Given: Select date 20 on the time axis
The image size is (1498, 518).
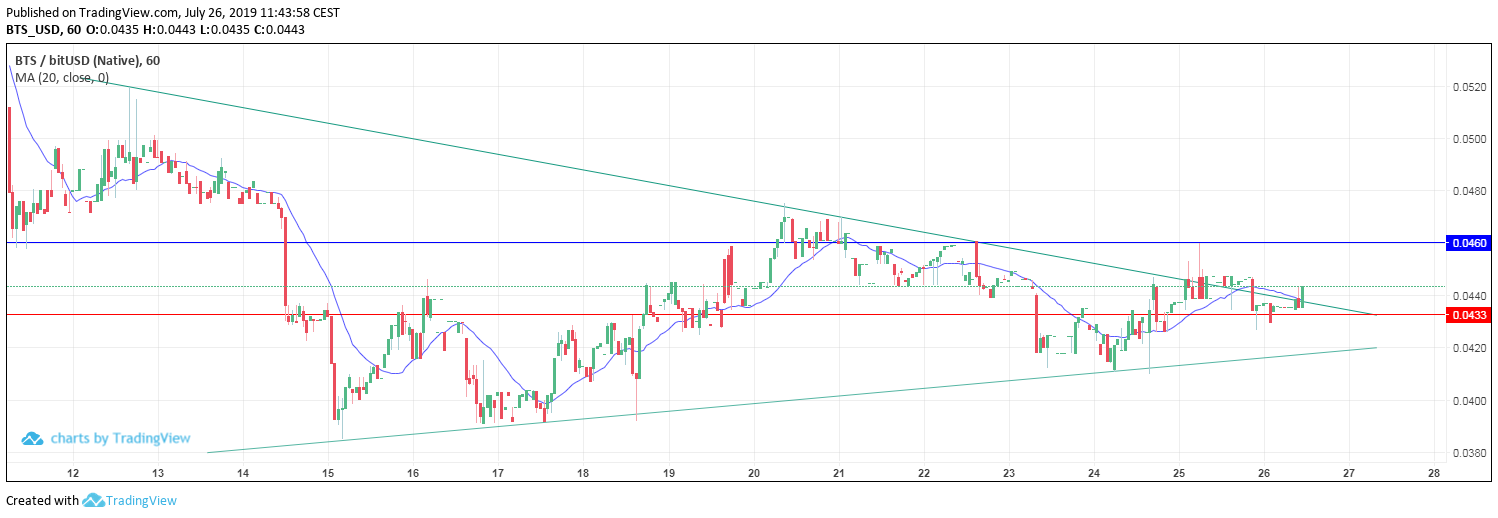Looking at the screenshot, I should (x=754, y=473).
